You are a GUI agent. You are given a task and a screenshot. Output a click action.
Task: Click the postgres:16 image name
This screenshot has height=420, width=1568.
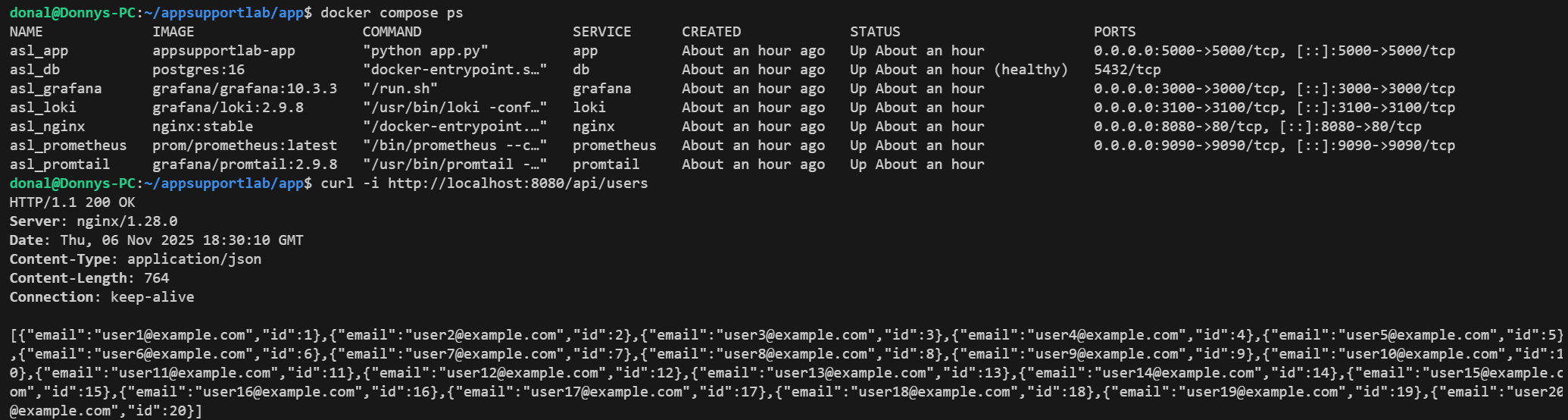198,70
